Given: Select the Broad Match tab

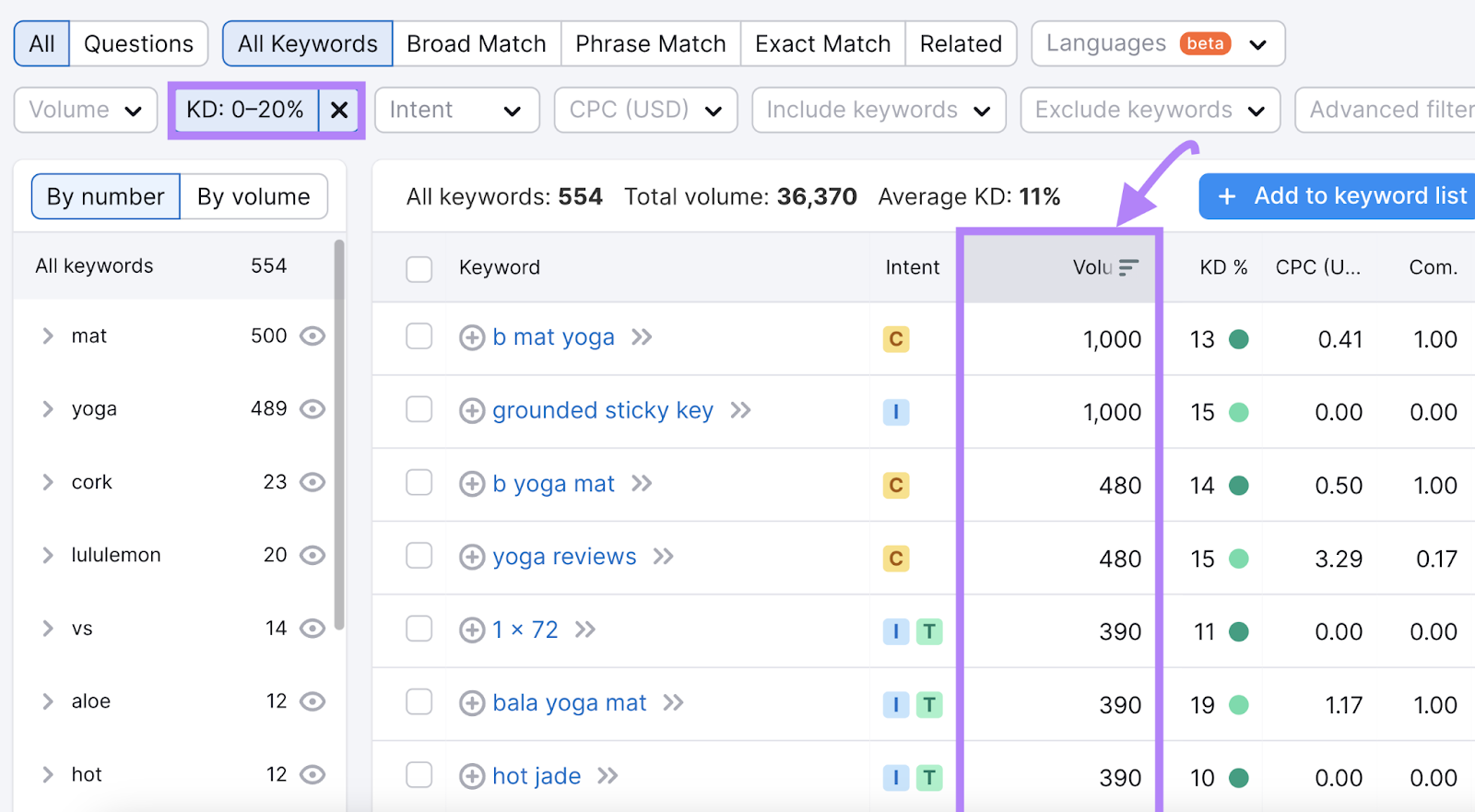Looking at the screenshot, I should tap(477, 43).
